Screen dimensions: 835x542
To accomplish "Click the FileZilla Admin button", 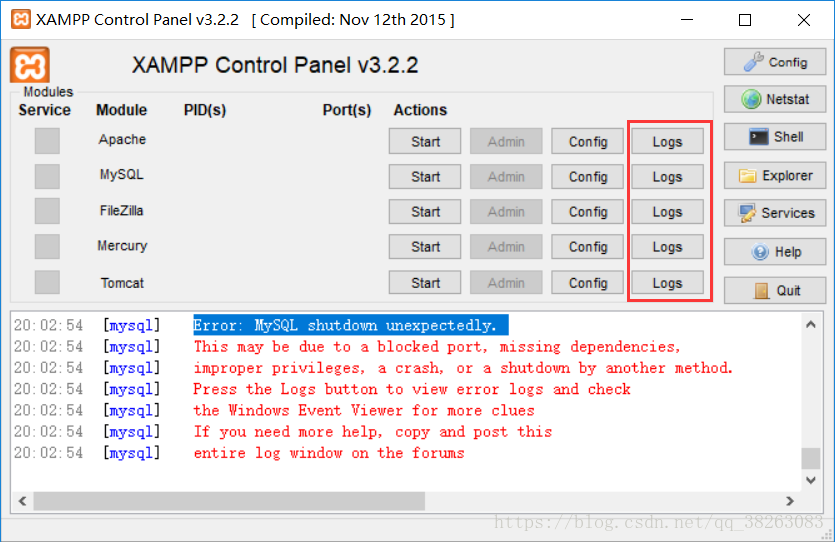I will [x=506, y=211].
